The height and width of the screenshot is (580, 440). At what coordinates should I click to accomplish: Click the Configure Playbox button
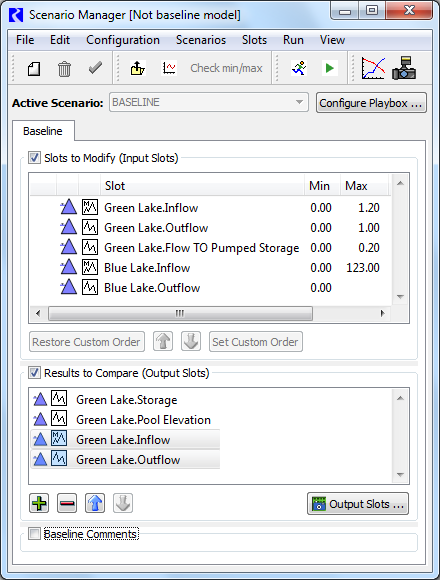coord(371,103)
